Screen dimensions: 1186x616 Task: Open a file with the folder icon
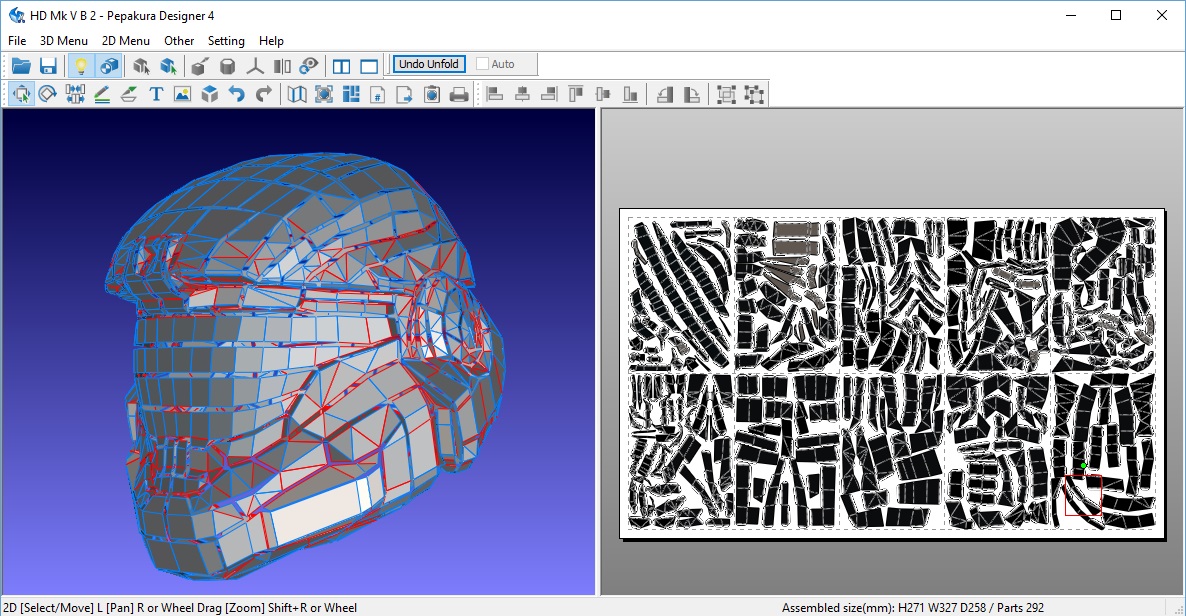click(x=21, y=66)
